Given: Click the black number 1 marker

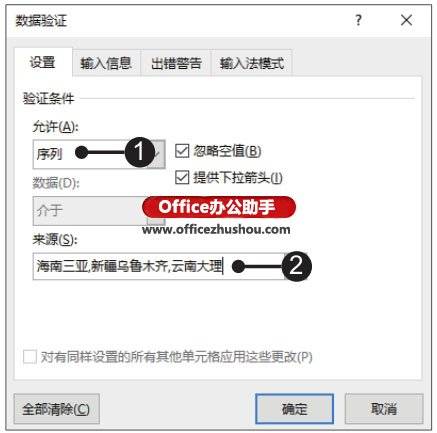Looking at the screenshot, I should click(140, 152).
